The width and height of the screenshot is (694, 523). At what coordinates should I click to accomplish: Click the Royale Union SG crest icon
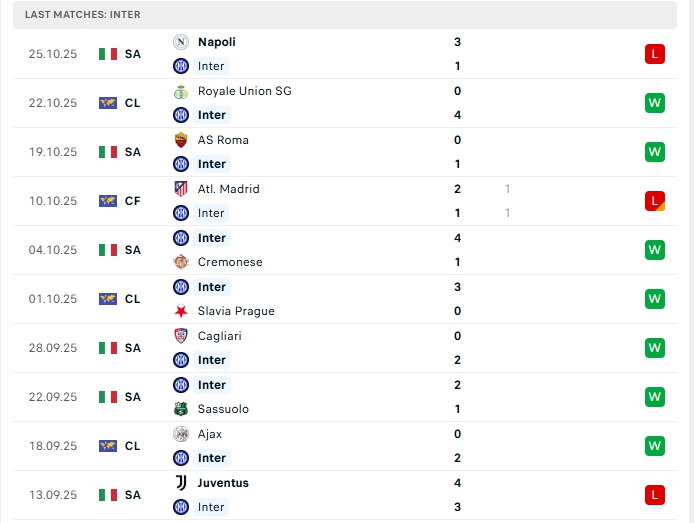[181, 91]
